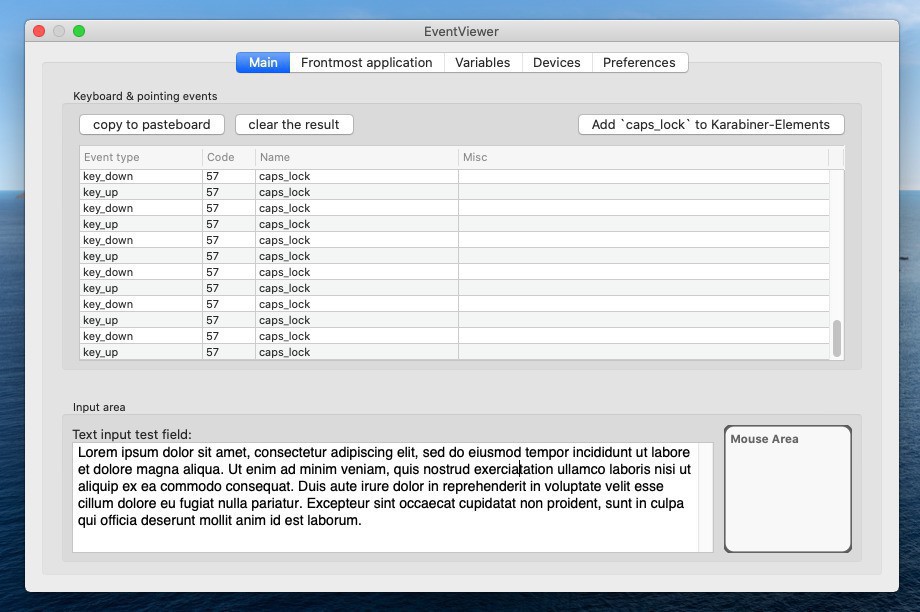Click the copy to pasteboard button
This screenshot has height=612, width=920.
[x=152, y=125]
